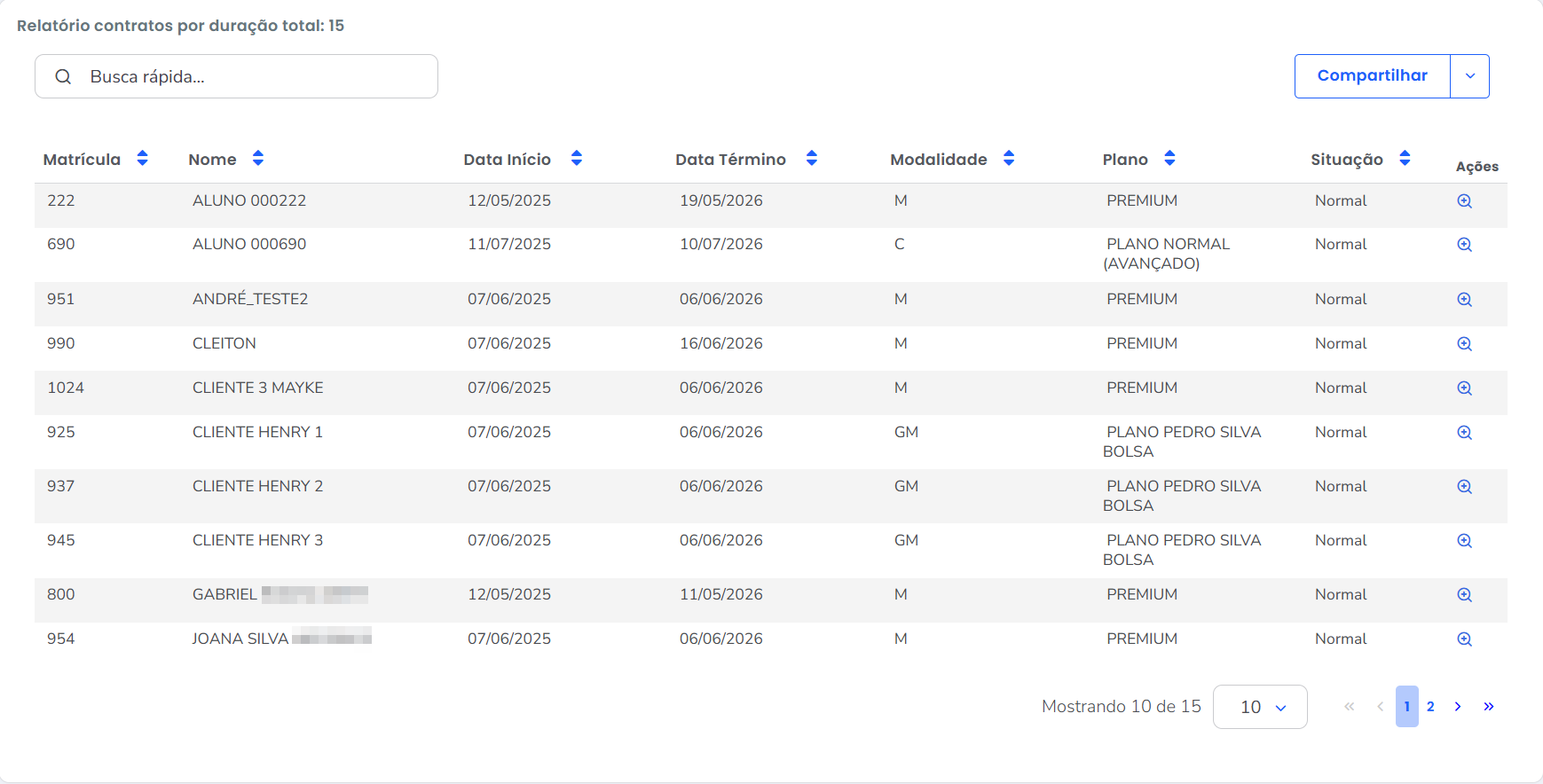The image size is (1543, 784).
Task: Sort by Data Término arrows
Action: 811,159
